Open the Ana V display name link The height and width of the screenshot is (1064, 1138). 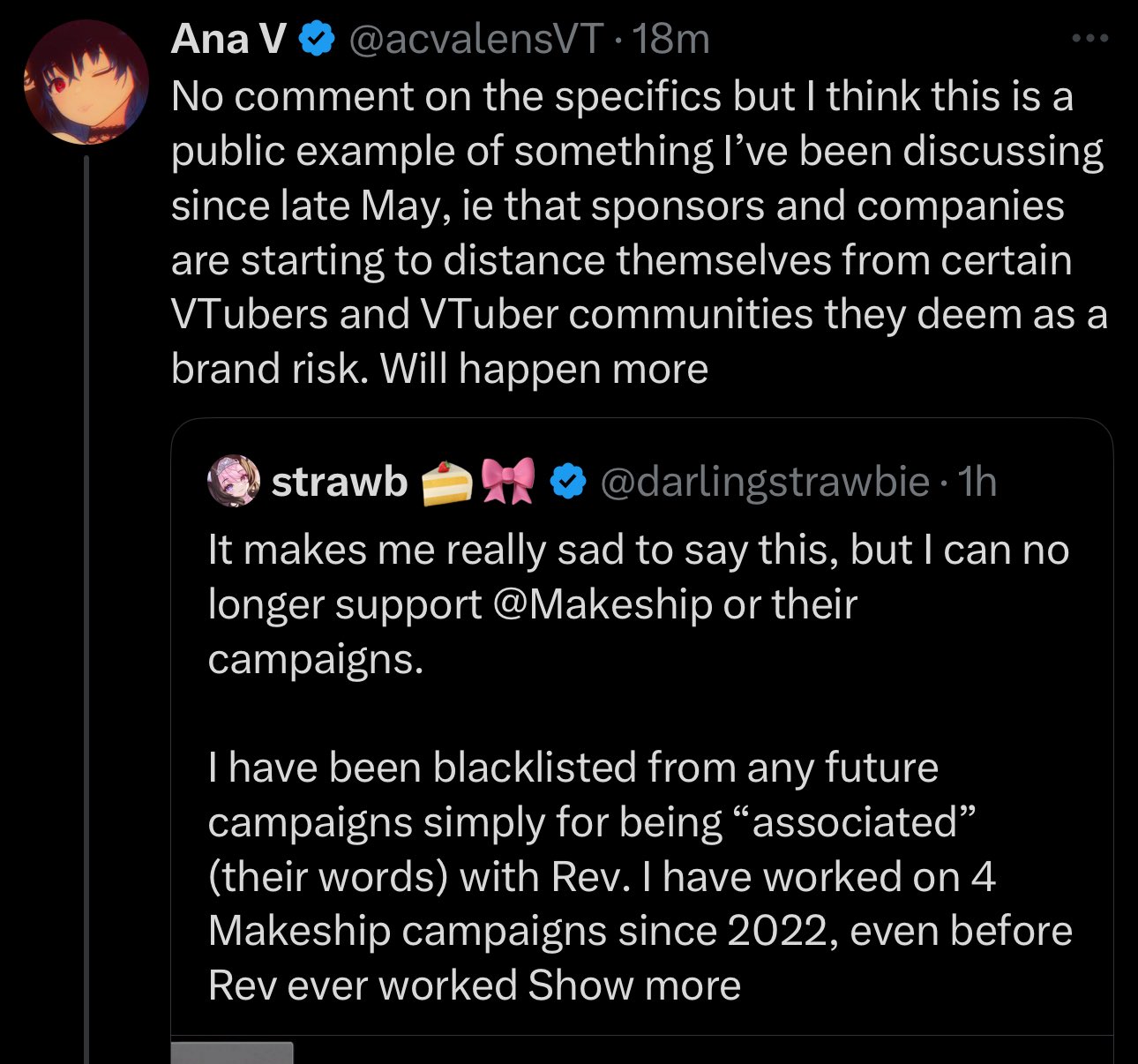tap(228, 40)
